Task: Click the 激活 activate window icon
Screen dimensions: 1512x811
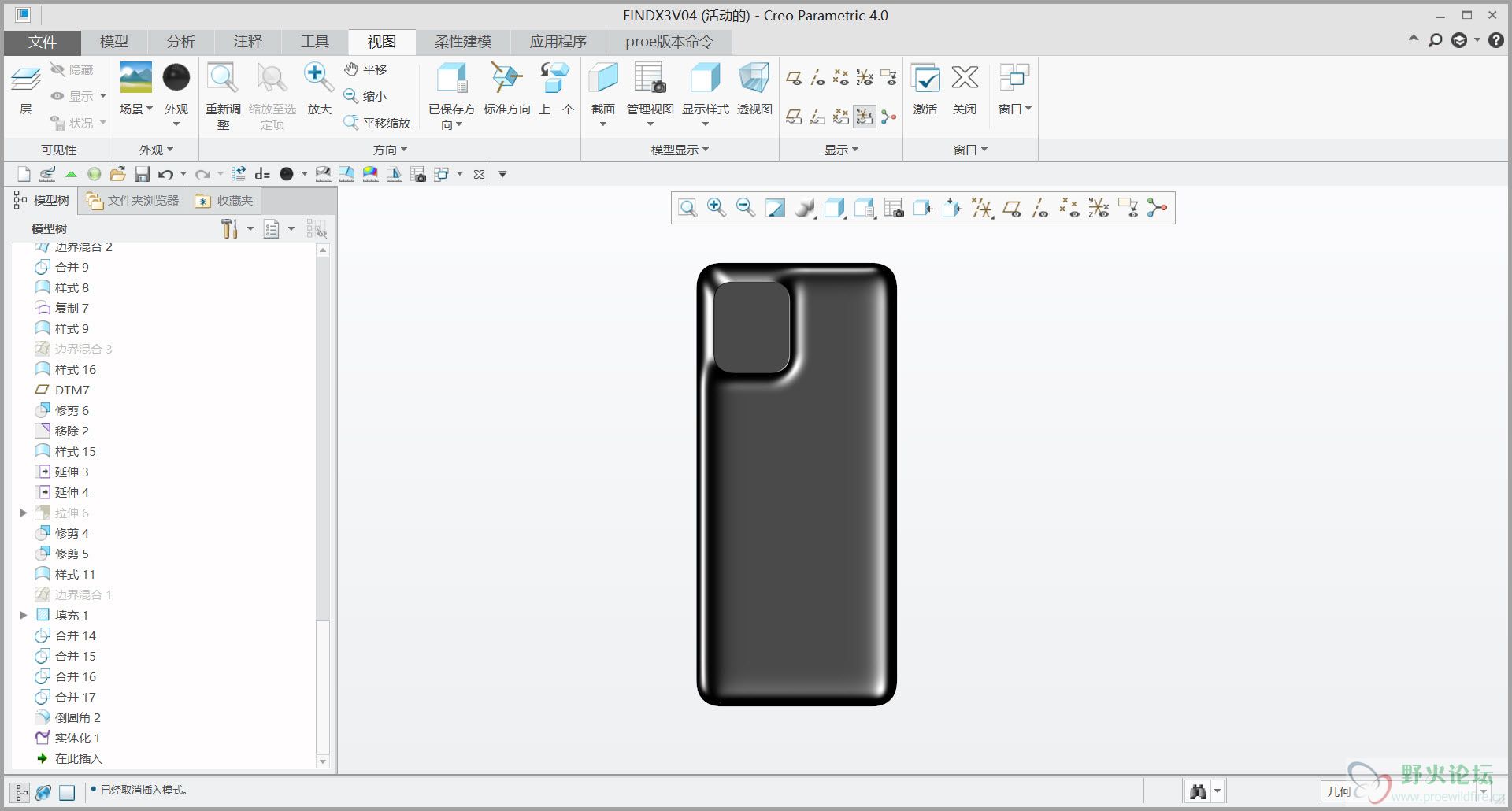Action: pos(925,78)
